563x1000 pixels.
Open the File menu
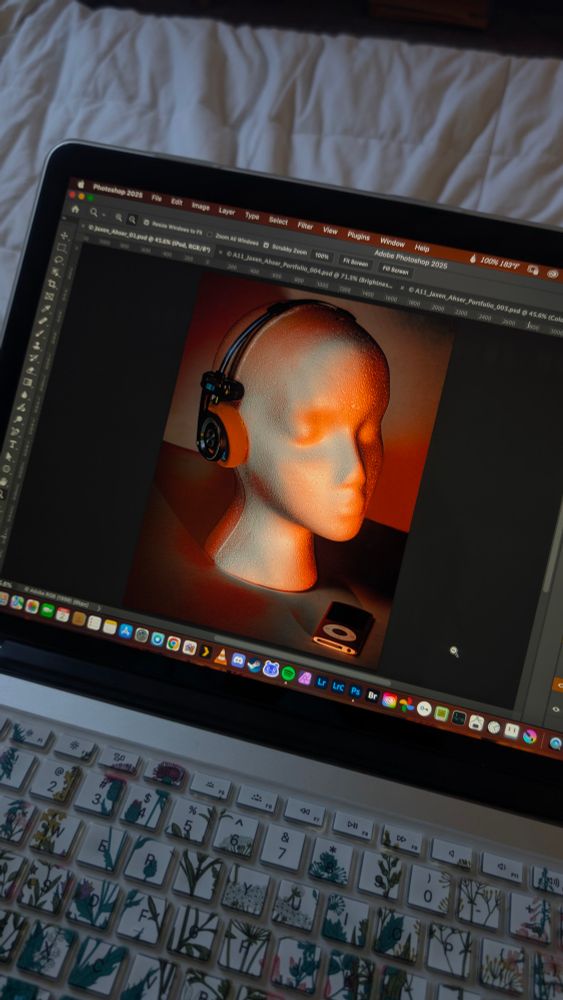[157, 198]
